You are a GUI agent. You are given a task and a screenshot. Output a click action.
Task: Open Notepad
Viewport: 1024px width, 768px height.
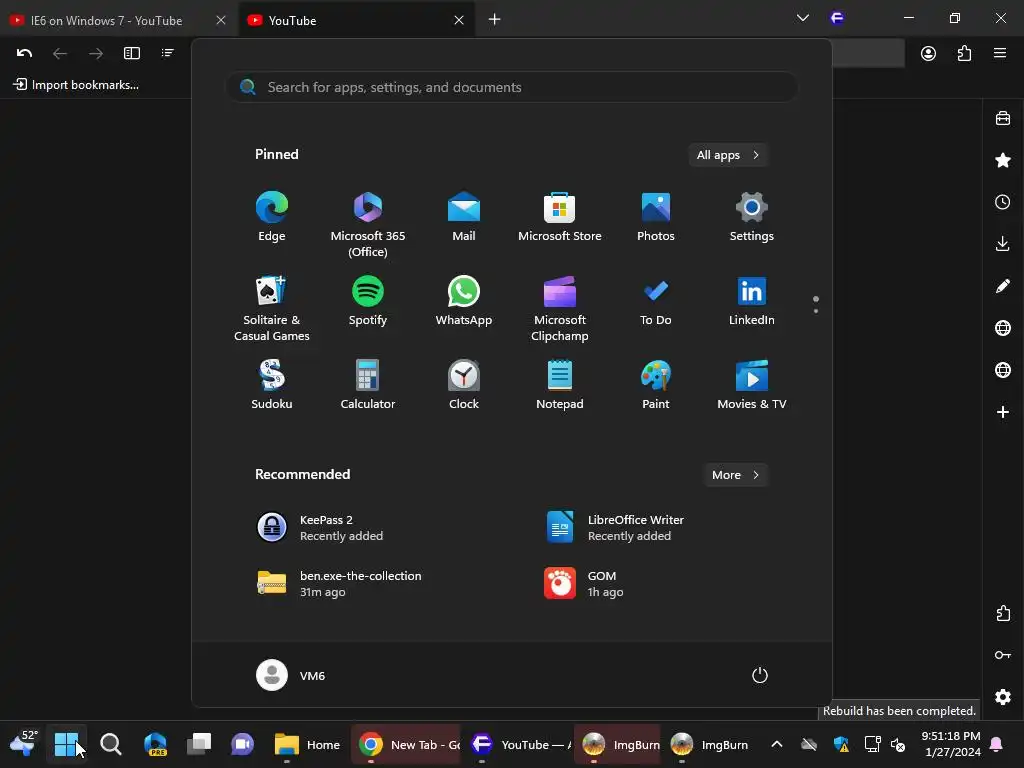[x=560, y=385]
